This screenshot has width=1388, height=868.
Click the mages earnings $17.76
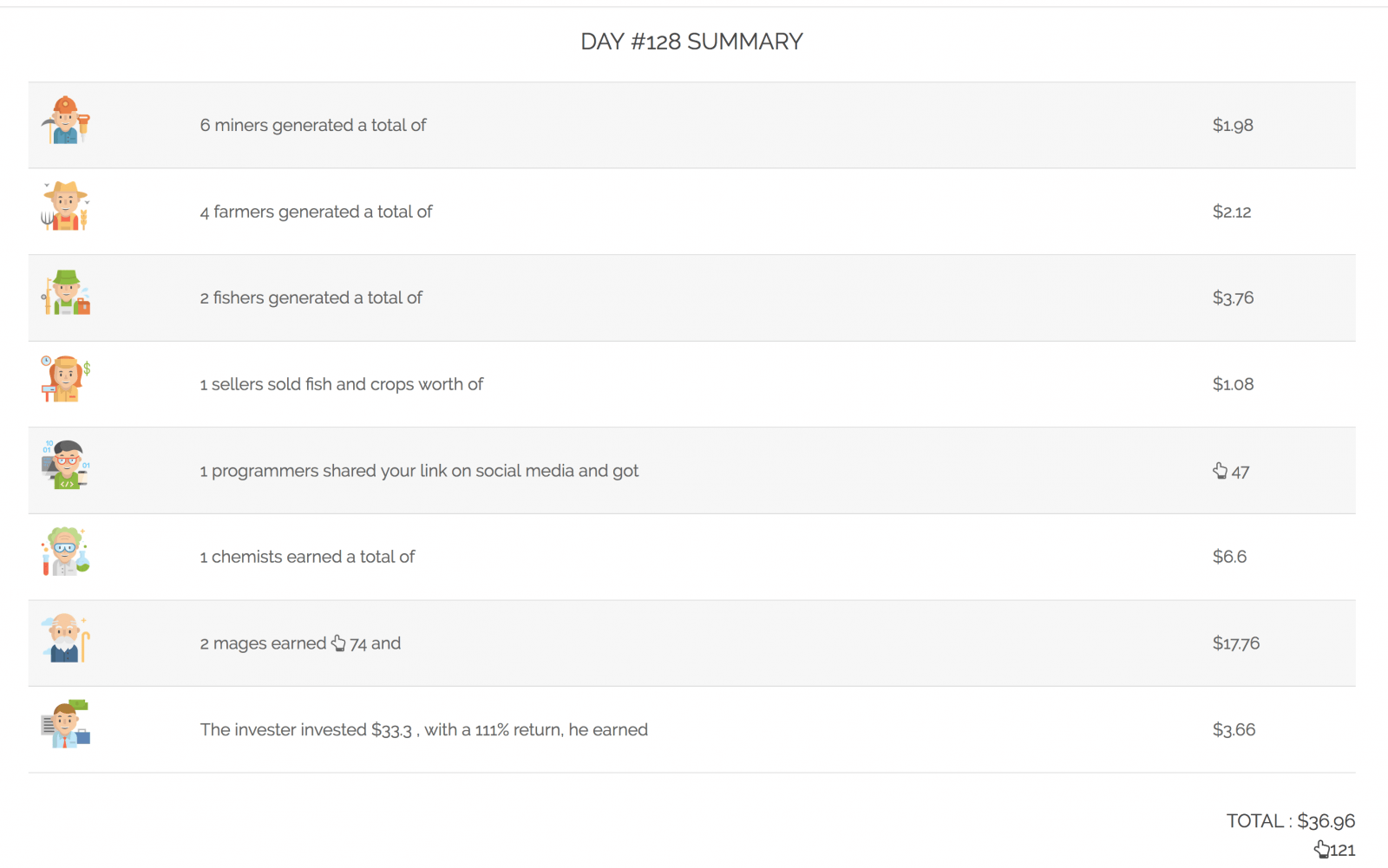[1236, 643]
